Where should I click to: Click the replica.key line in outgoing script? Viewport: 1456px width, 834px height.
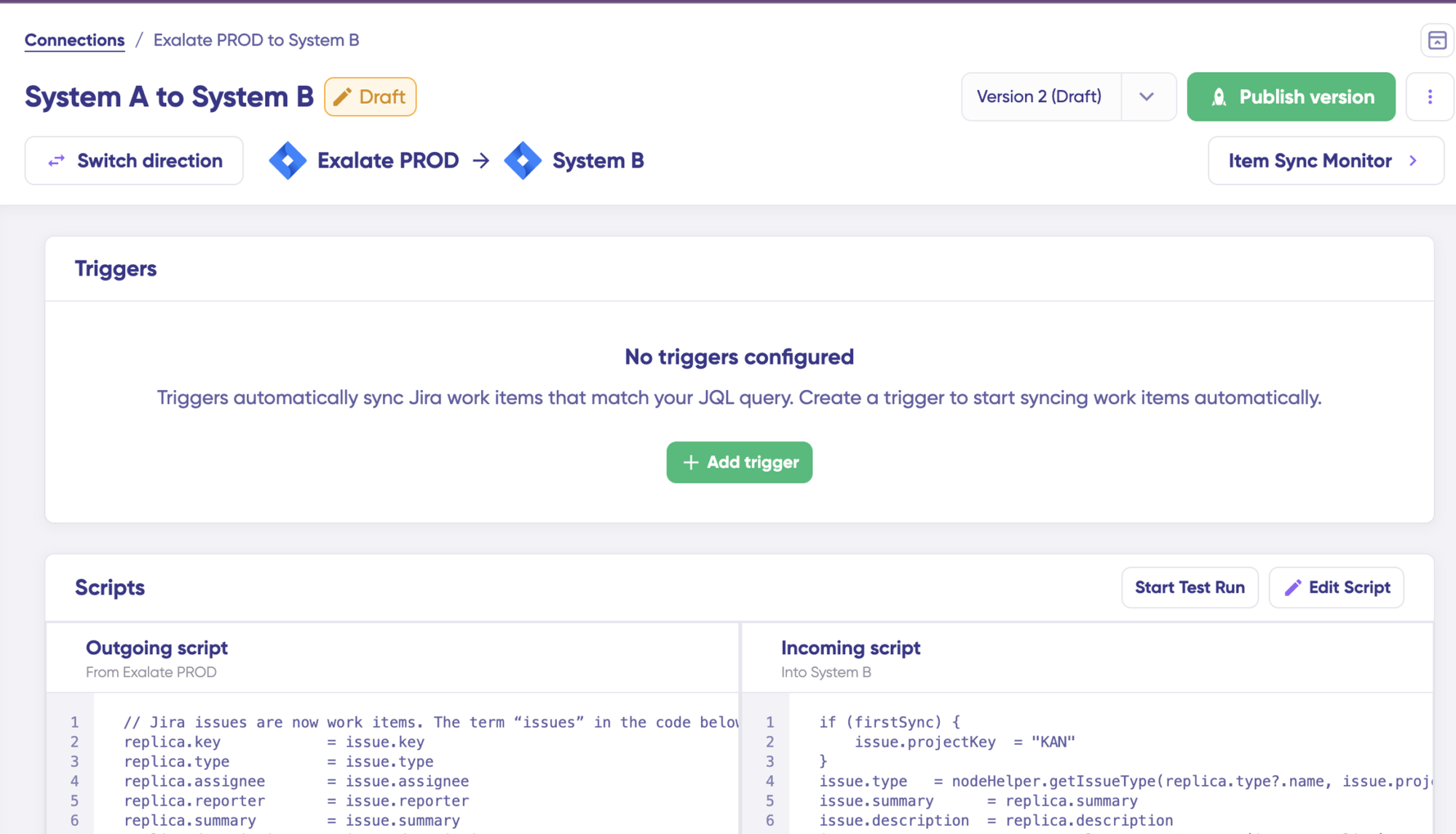click(x=274, y=742)
